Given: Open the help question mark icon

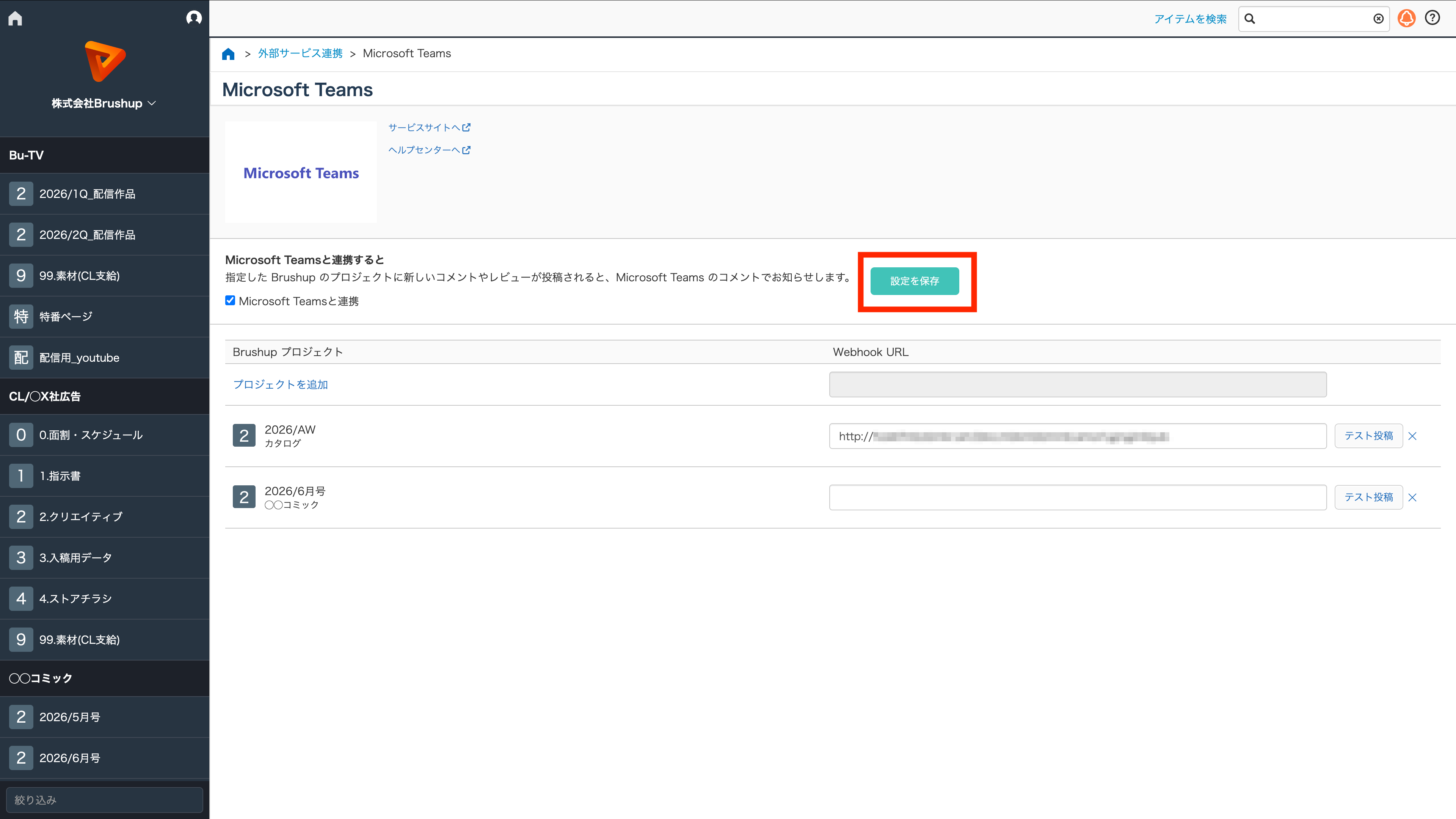Looking at the screenshot, I should coord(1432,18).
